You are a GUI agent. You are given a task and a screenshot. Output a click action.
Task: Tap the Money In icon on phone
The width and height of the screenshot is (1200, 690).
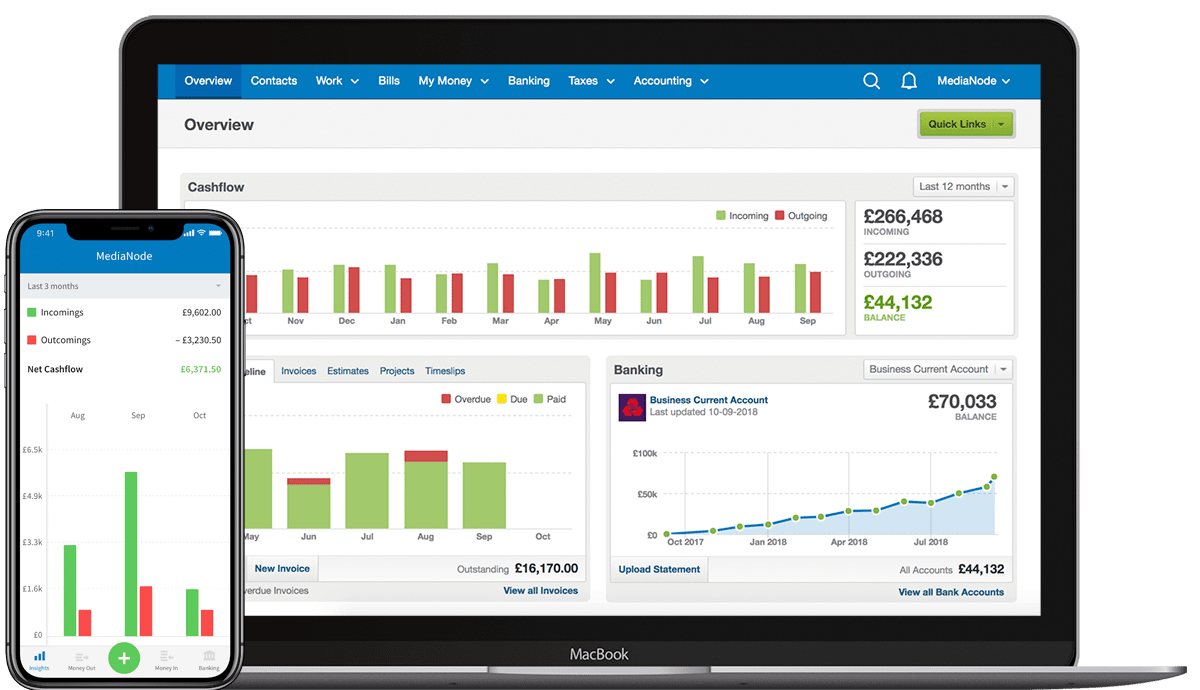[x=166, y=660]
